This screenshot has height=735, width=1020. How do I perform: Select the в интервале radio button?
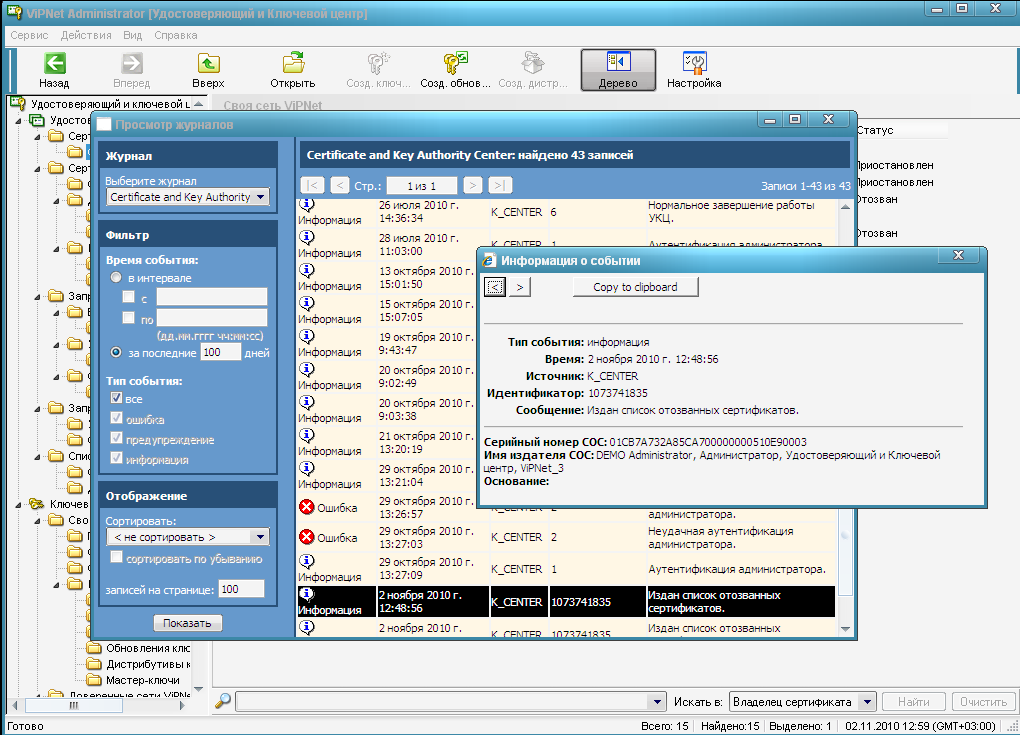[x=116, y=278]
